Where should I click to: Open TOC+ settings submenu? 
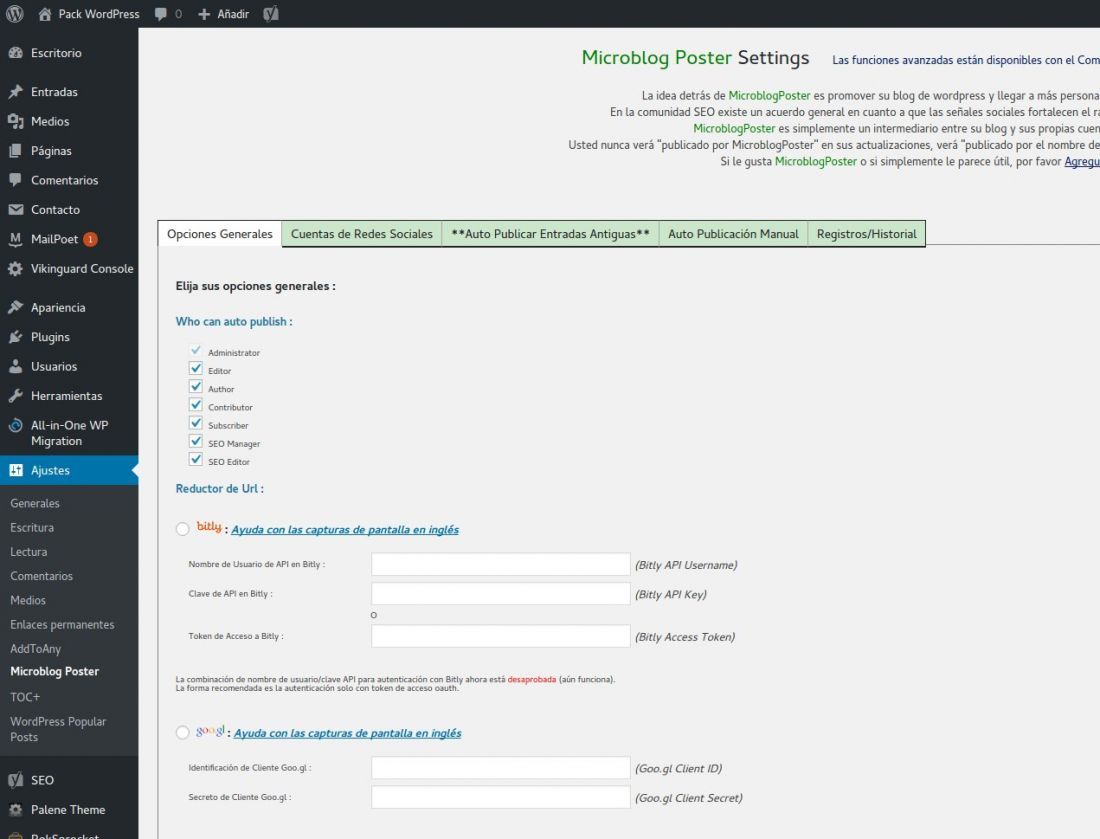25,697
